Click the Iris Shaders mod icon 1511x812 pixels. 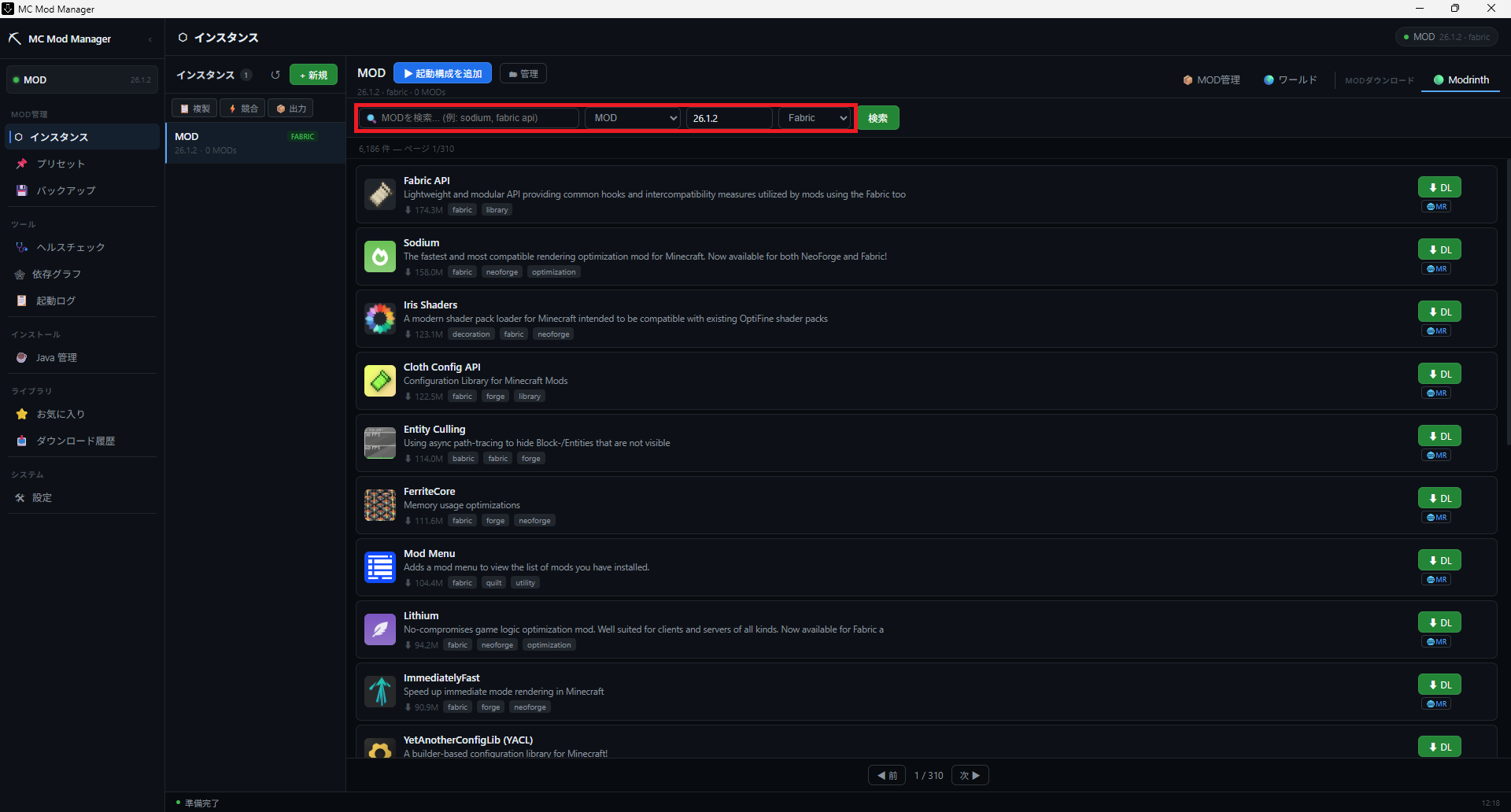click(x=380, y=319)
